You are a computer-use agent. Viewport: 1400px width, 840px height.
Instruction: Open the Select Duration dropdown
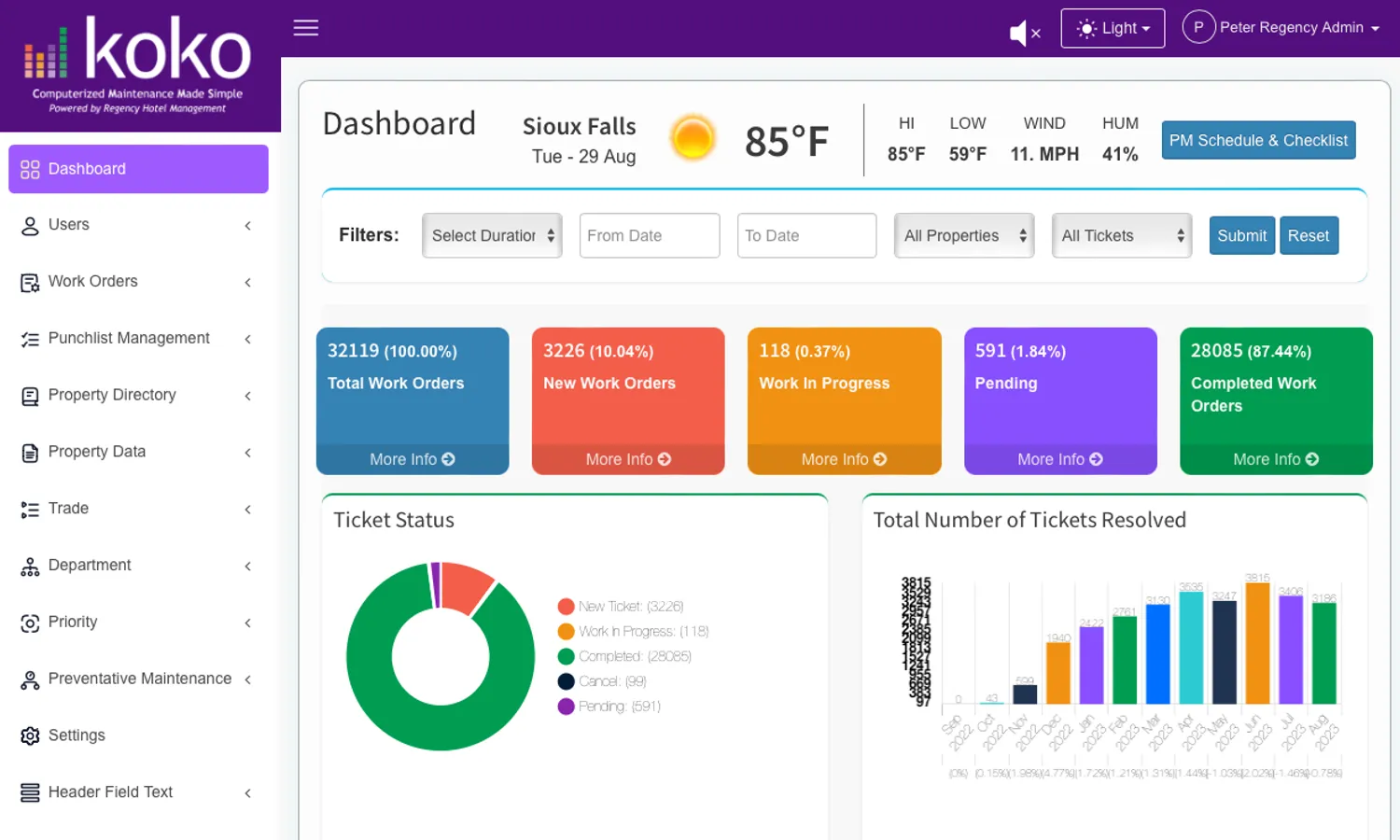point(492,236)
